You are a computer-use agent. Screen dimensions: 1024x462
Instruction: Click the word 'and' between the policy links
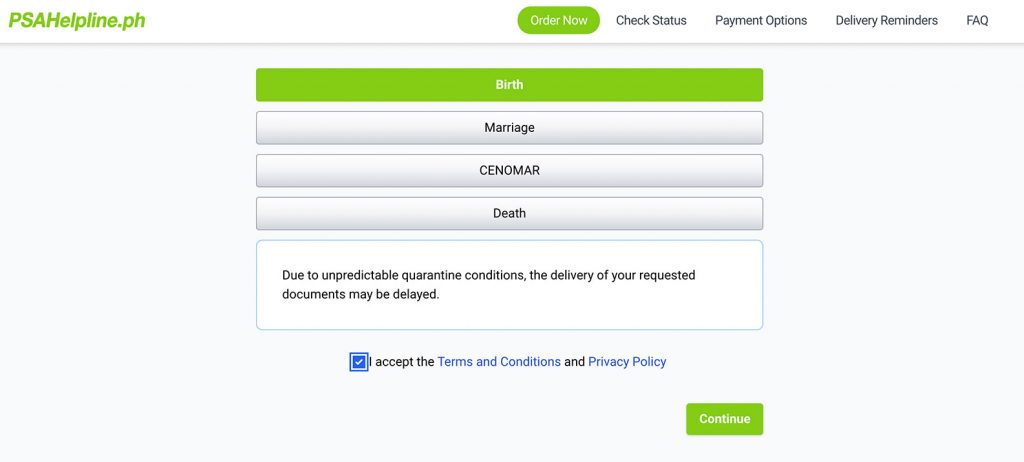point(575,361)
